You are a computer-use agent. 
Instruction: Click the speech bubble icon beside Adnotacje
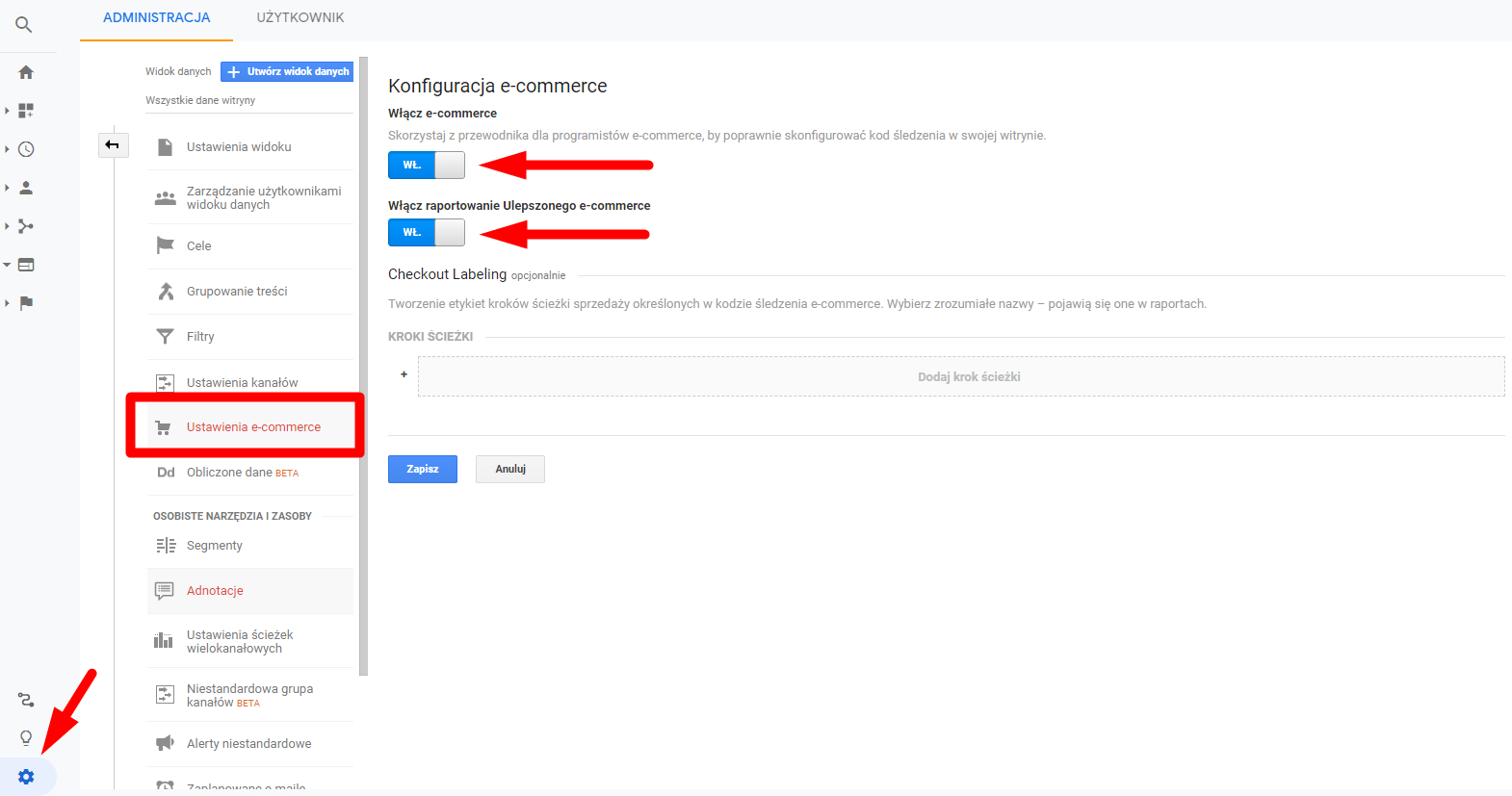tap(165, 590)
